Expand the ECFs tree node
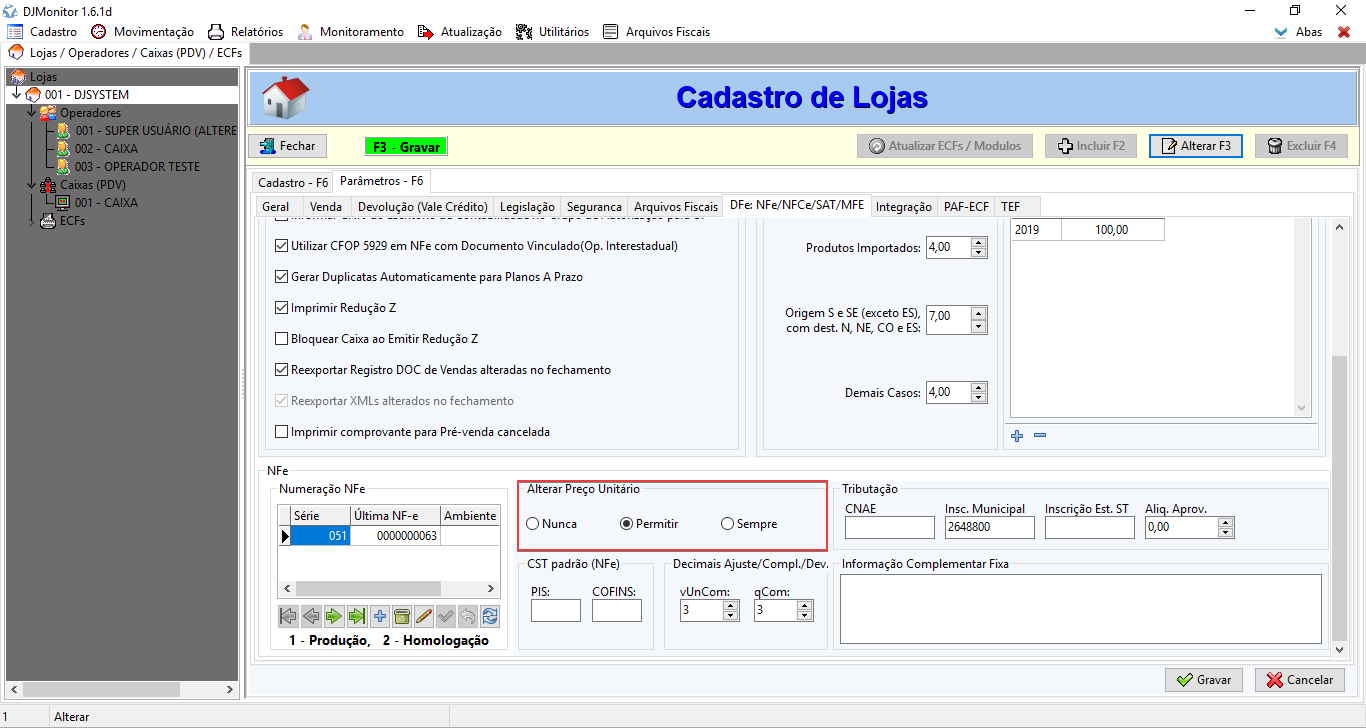The width and height of the screenshot is (1366, 728). point(32,221)
